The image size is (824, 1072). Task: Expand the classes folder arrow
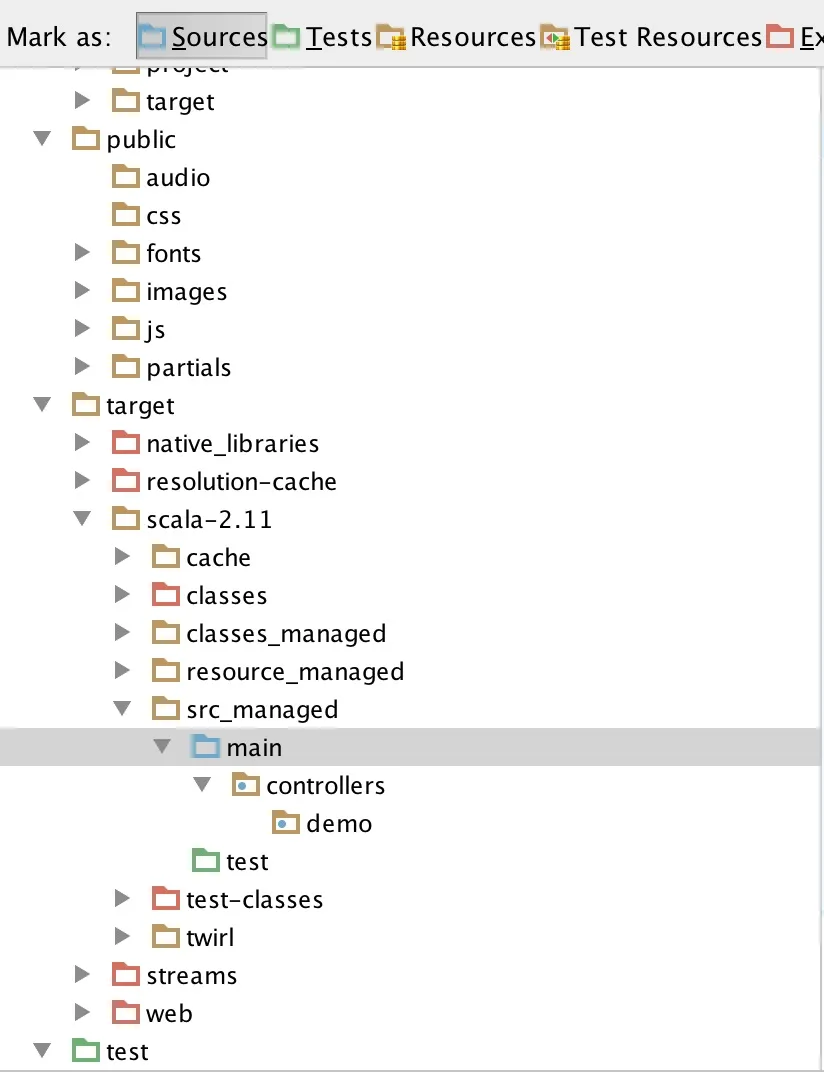tap(122, 595)
